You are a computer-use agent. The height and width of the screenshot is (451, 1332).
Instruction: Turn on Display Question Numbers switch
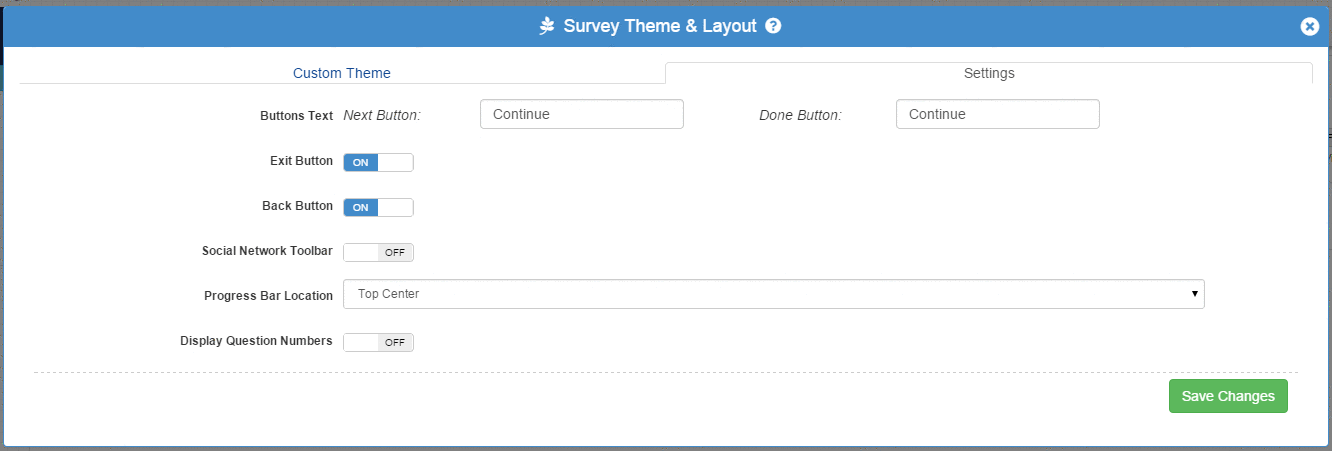pyautogui.click(x=378, y=342)
